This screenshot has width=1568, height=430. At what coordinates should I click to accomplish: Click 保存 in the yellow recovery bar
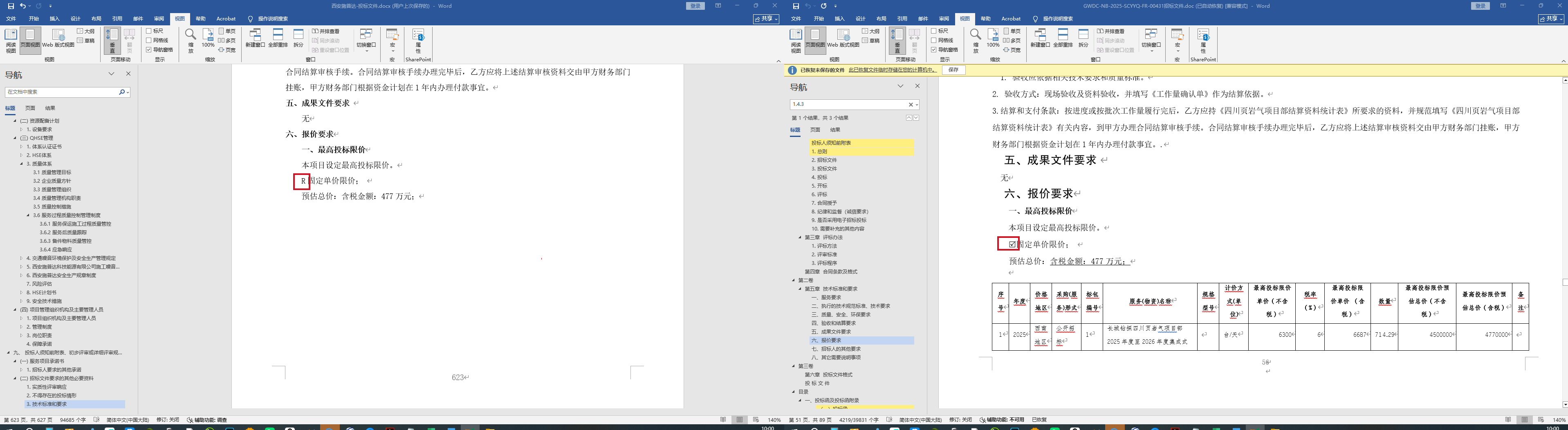pos(953,70)
